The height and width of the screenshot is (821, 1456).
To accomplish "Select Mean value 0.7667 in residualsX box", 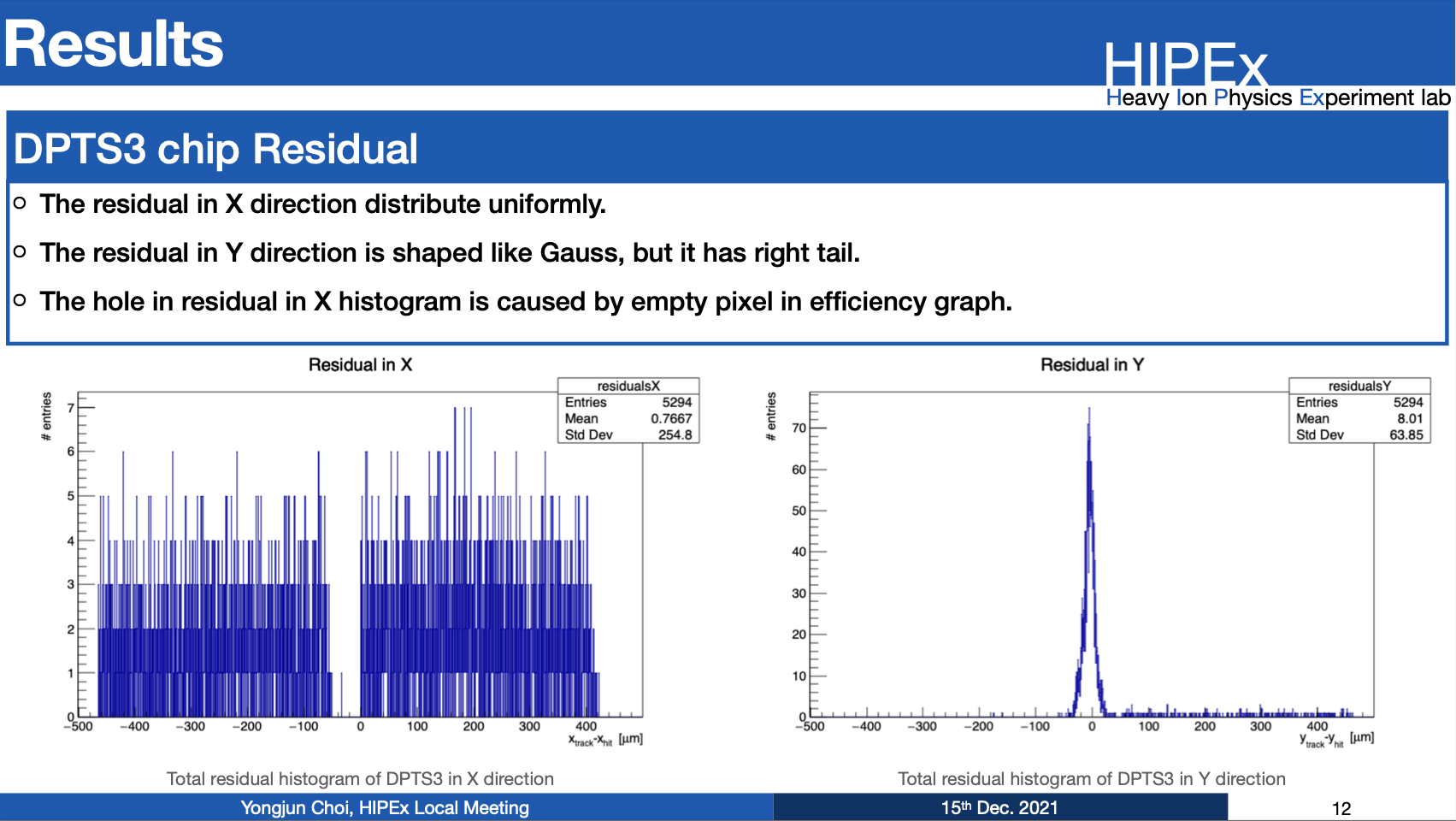I will point(671,418).
